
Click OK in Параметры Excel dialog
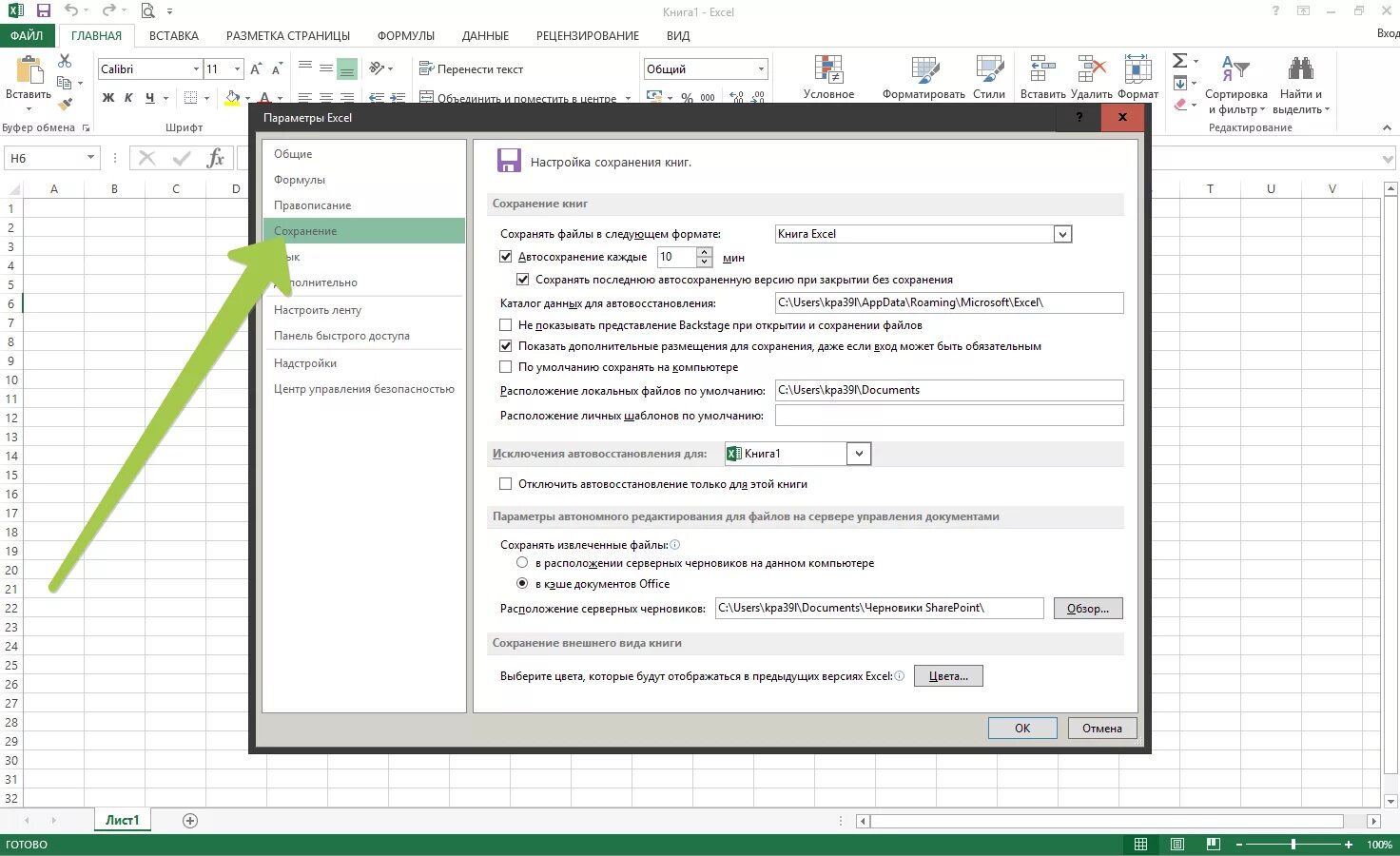[1022, 728]
